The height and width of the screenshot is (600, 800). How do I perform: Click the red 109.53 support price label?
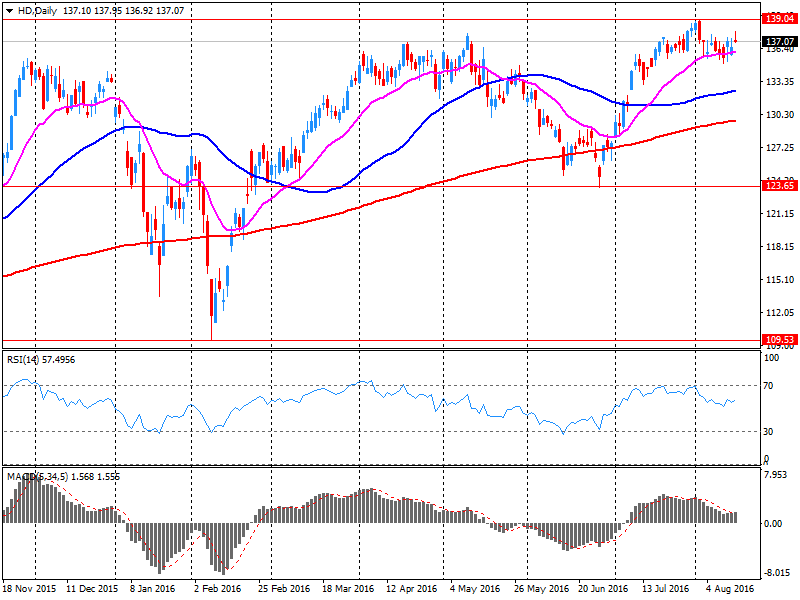click(x=780, y=340)
